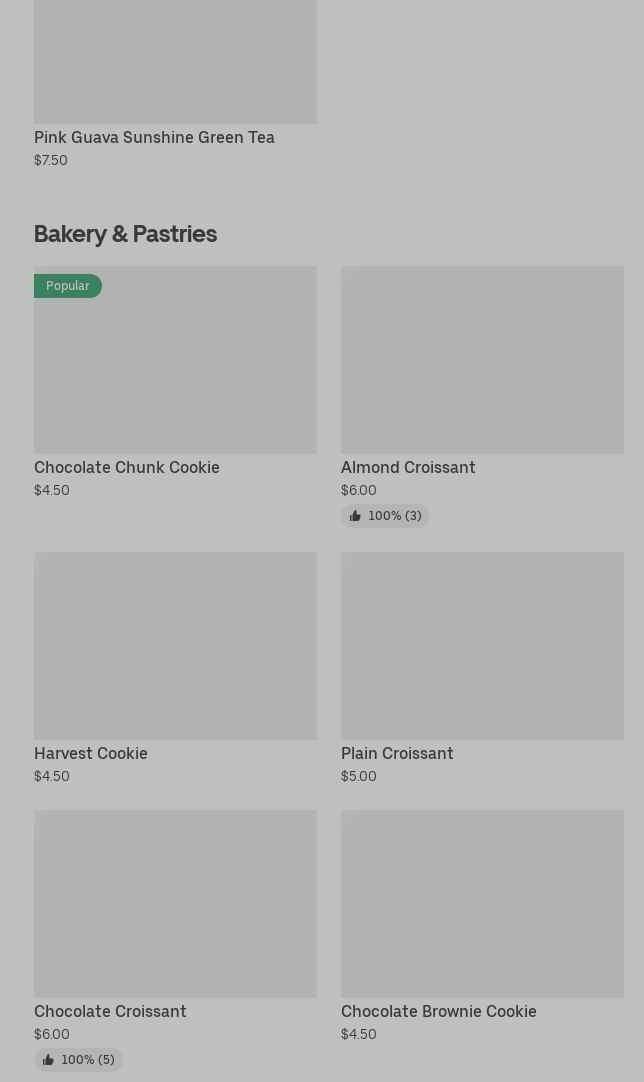Open the Almond Croissant image
The width and height of the screenshot is (644, 1082).
tap(482, 359)
